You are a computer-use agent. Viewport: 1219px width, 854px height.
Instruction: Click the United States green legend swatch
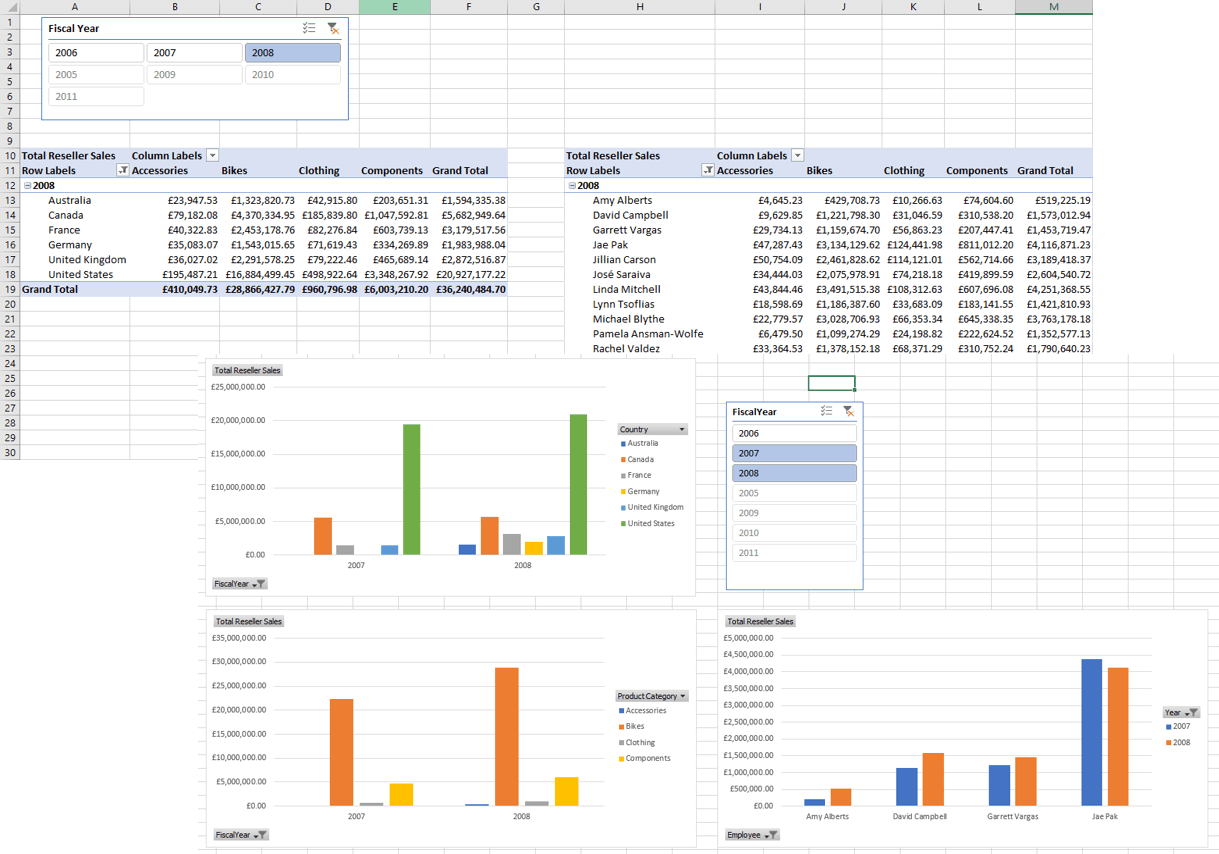point(623,524)
